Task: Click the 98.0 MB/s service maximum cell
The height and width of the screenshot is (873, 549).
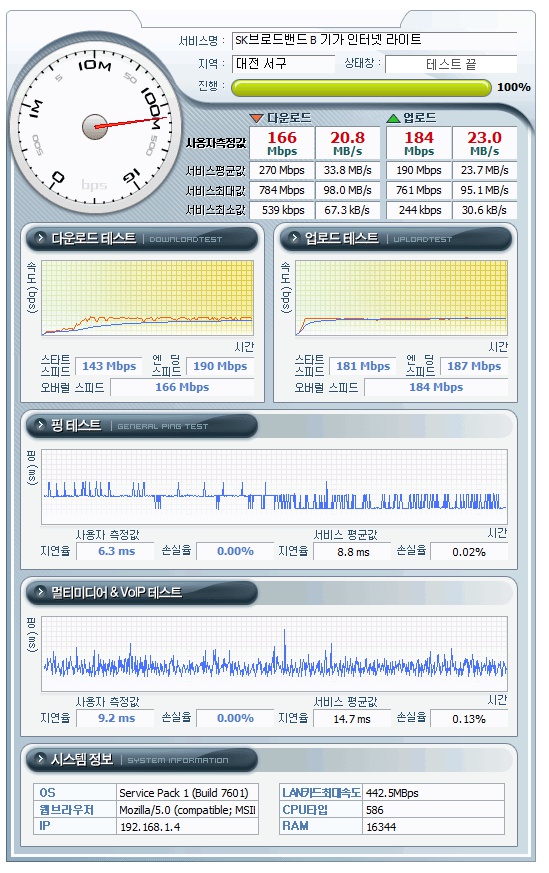Action: click(347, 190)
